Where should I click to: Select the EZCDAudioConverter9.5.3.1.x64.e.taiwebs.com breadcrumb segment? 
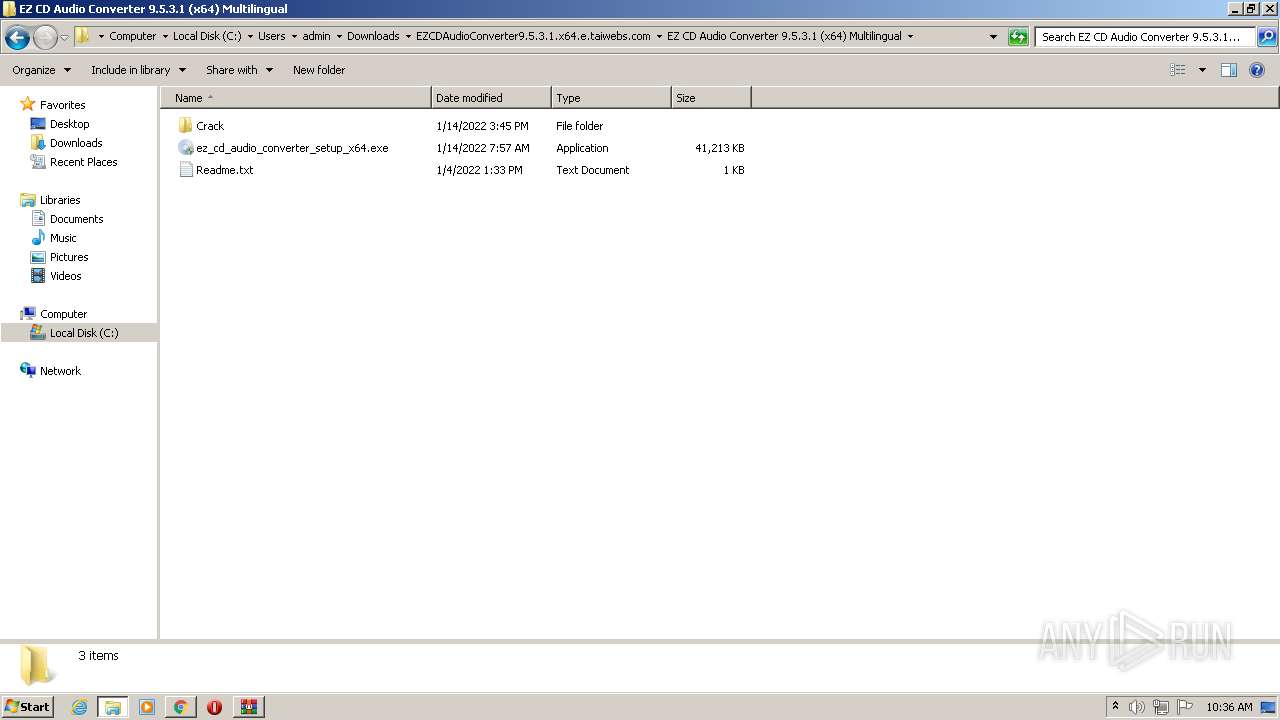[533, 36]
